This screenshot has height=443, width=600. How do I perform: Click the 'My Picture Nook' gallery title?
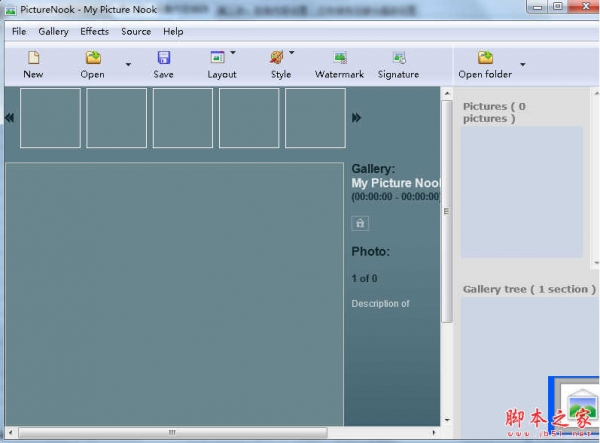[x=396, y=183]
